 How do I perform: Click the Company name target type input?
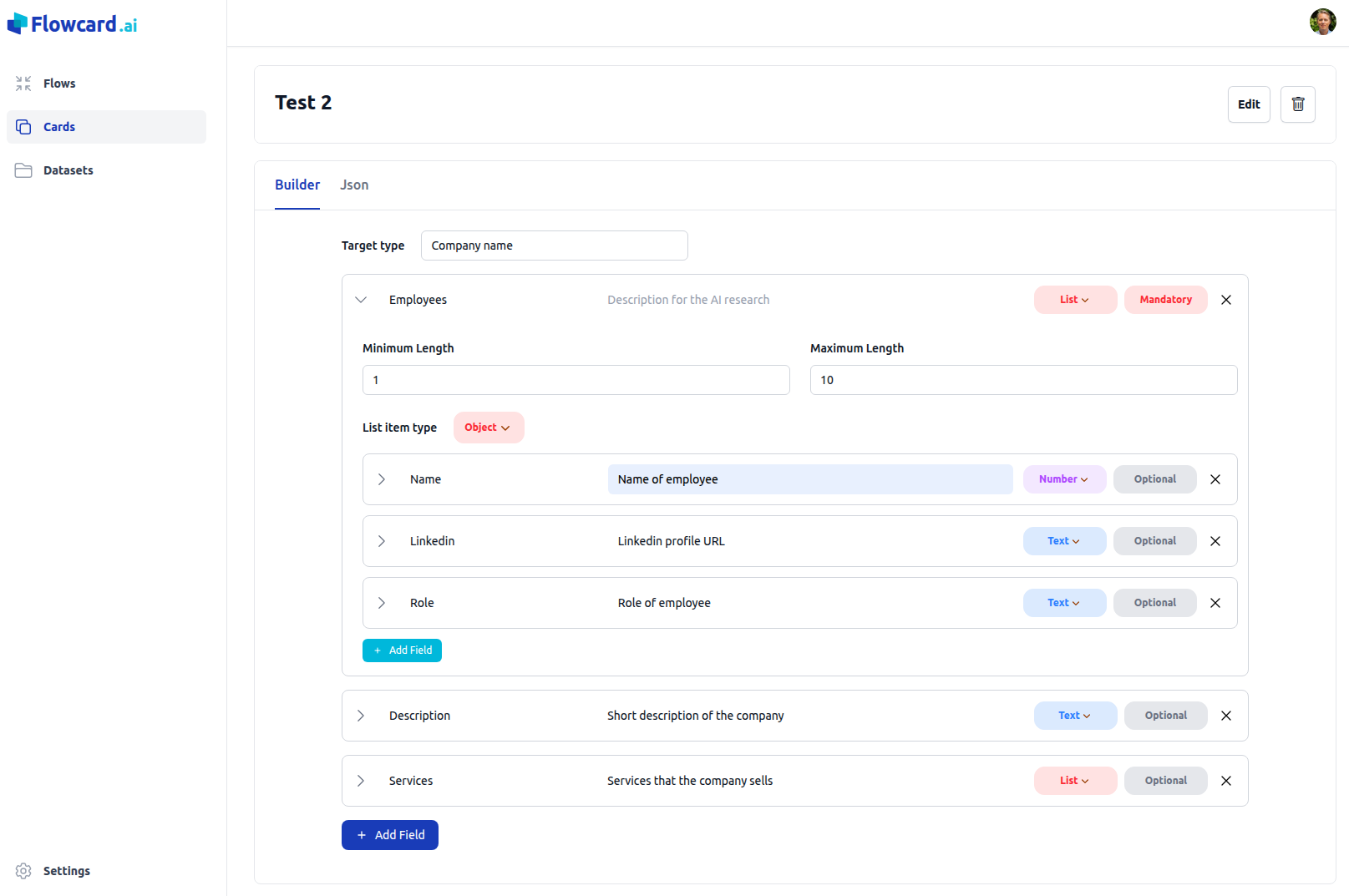(554, 245)
